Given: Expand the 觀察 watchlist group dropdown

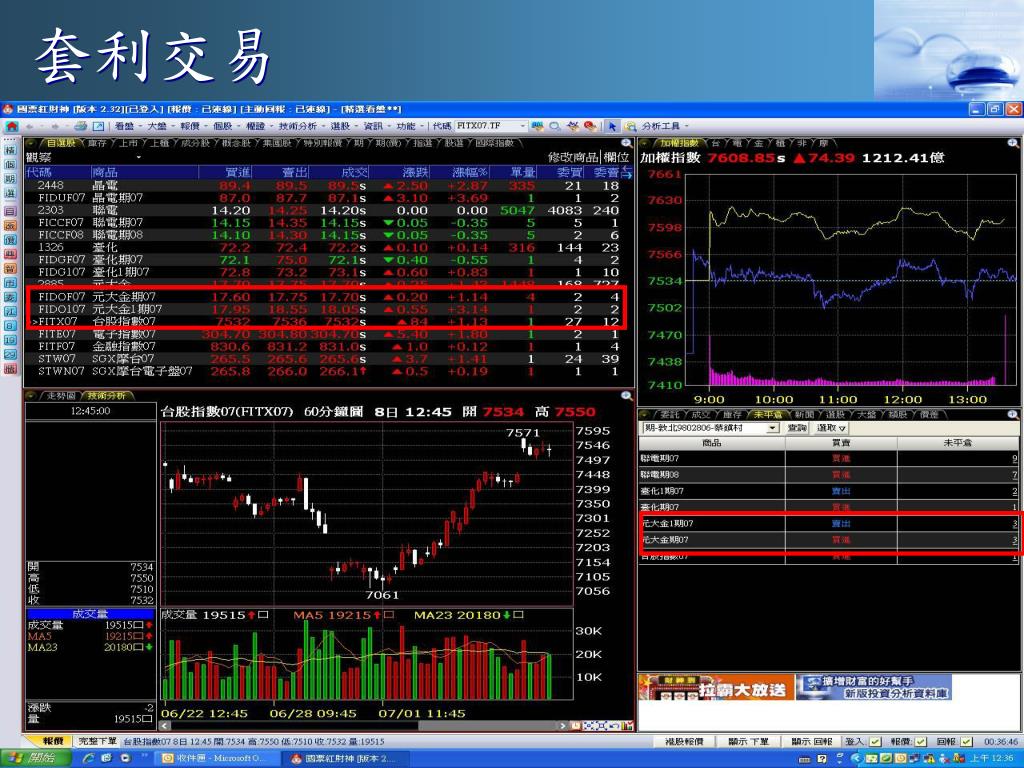Looking at the screenshot, I should coord(138,157).
